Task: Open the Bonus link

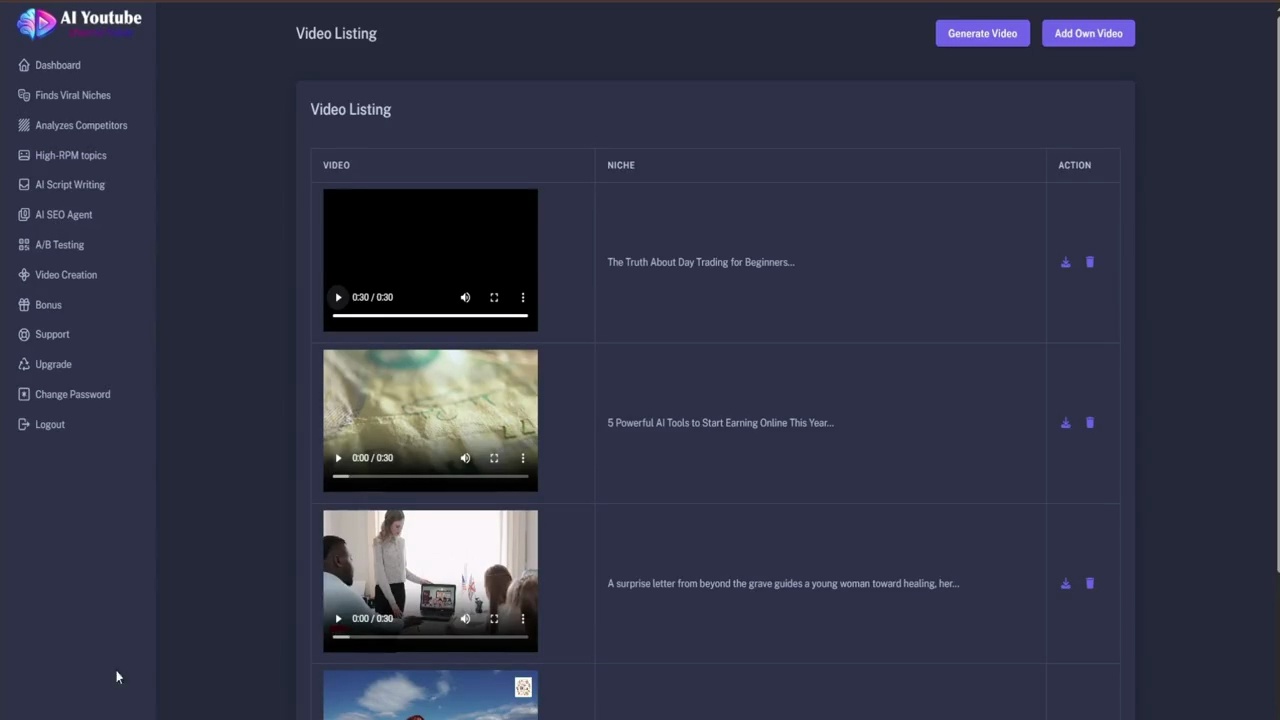Action: click(x=48, y=305)
